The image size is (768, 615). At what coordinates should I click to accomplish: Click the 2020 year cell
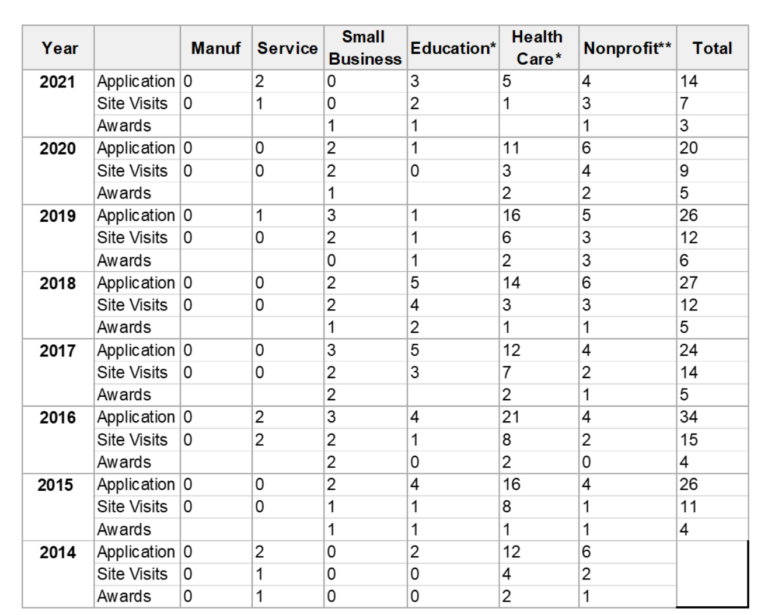(x=58, y=148)
